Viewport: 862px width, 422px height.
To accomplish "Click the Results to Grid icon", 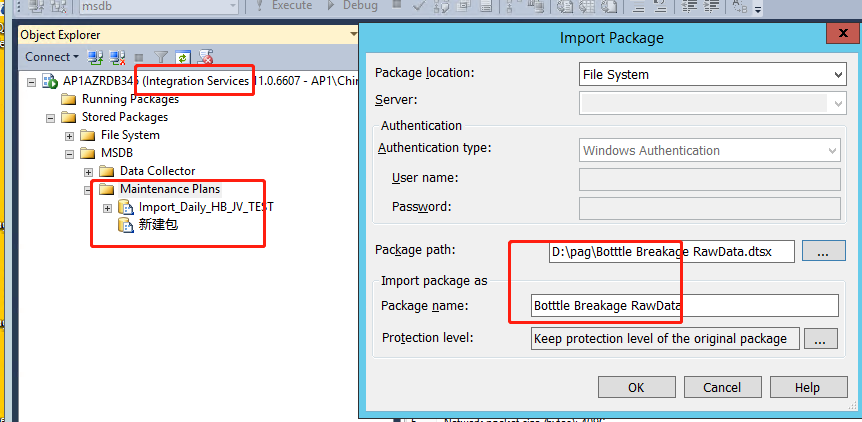I will [587, 5].
